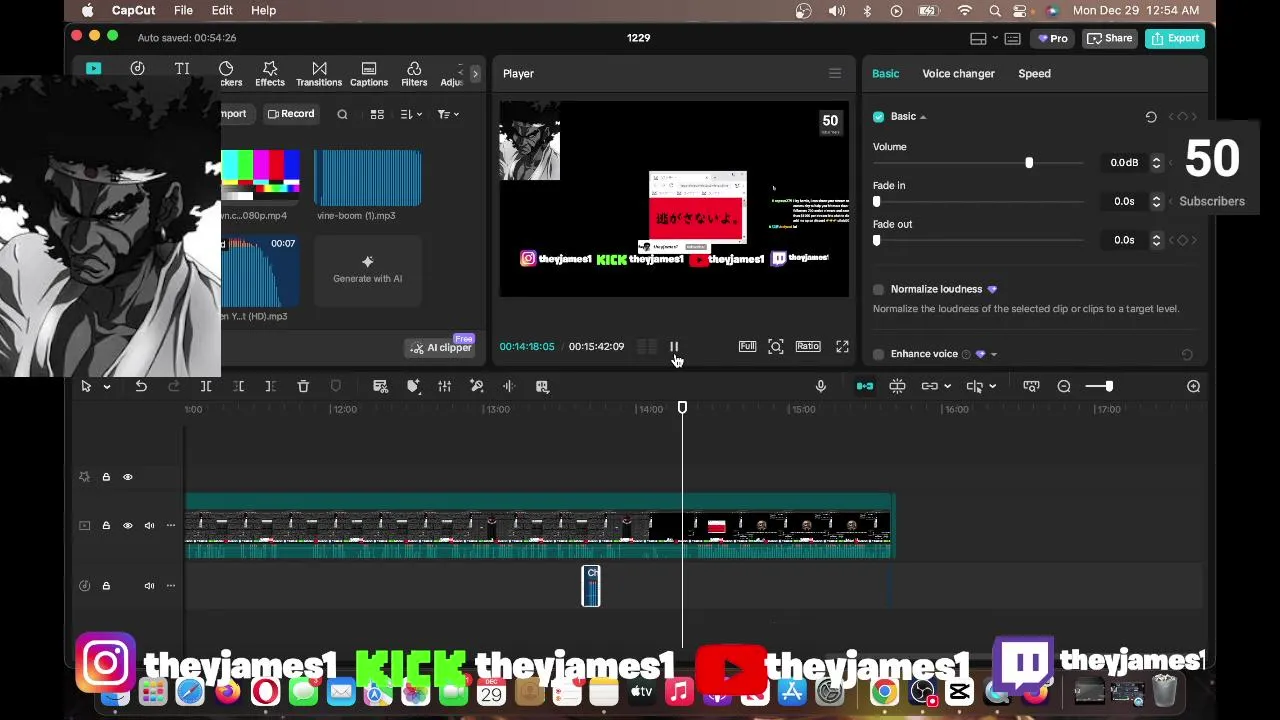Open the Filters panel
Image resolution: width=1280 pixels, height=720 pixels.
[414, 74]
